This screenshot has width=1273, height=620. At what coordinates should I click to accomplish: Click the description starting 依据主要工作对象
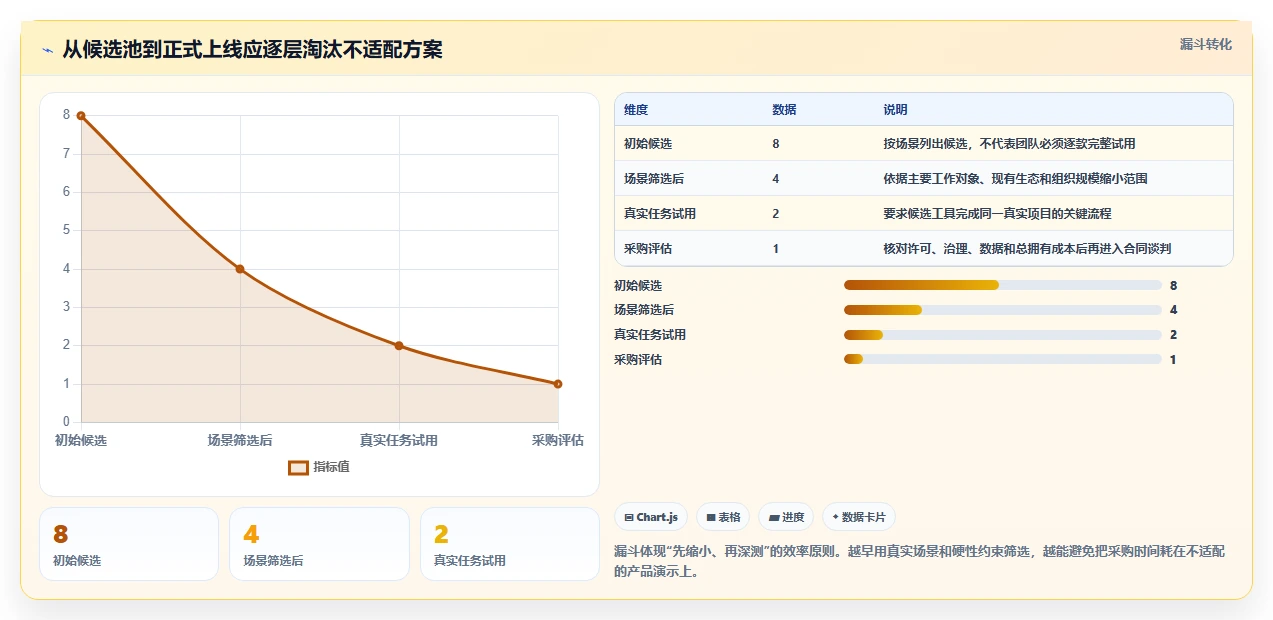(x=1015, y=179)
